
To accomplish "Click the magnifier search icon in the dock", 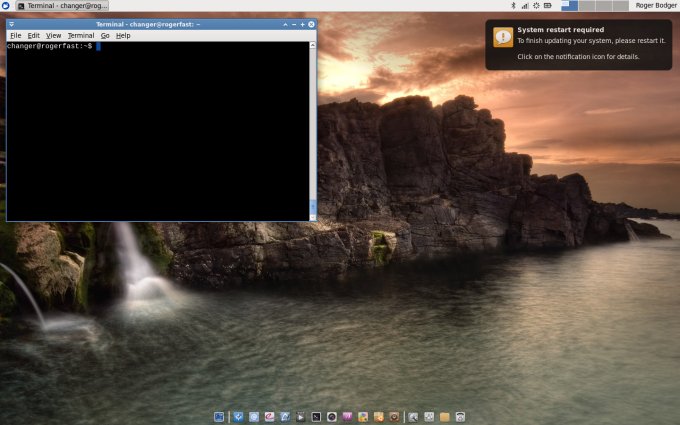I will 413,416.
